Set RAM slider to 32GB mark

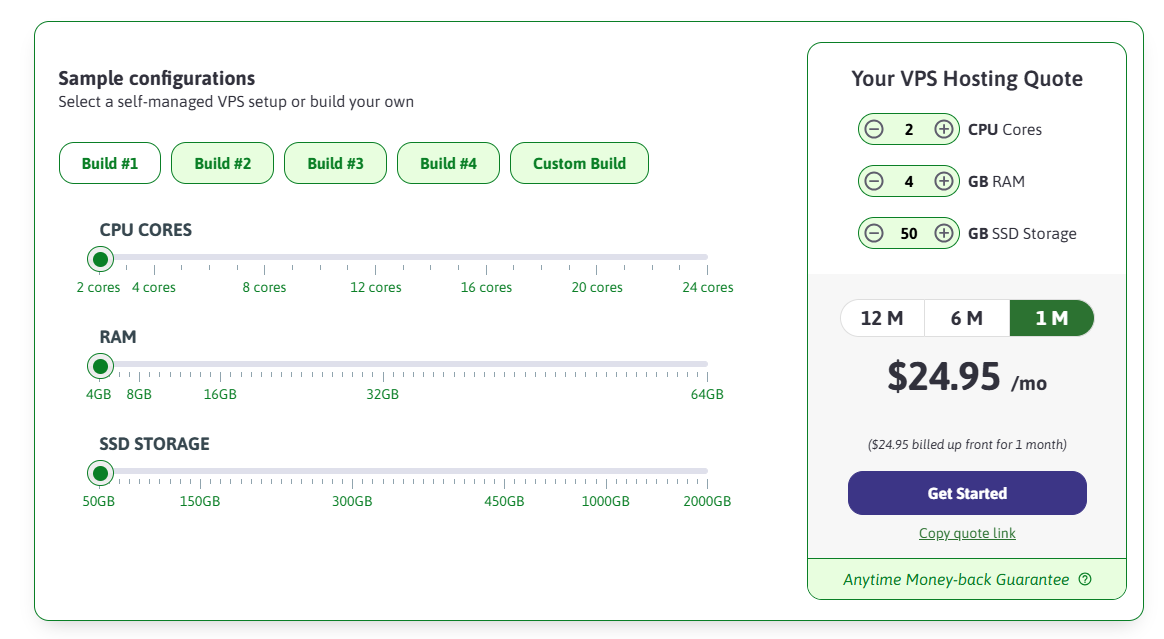(x=382, y=365)
